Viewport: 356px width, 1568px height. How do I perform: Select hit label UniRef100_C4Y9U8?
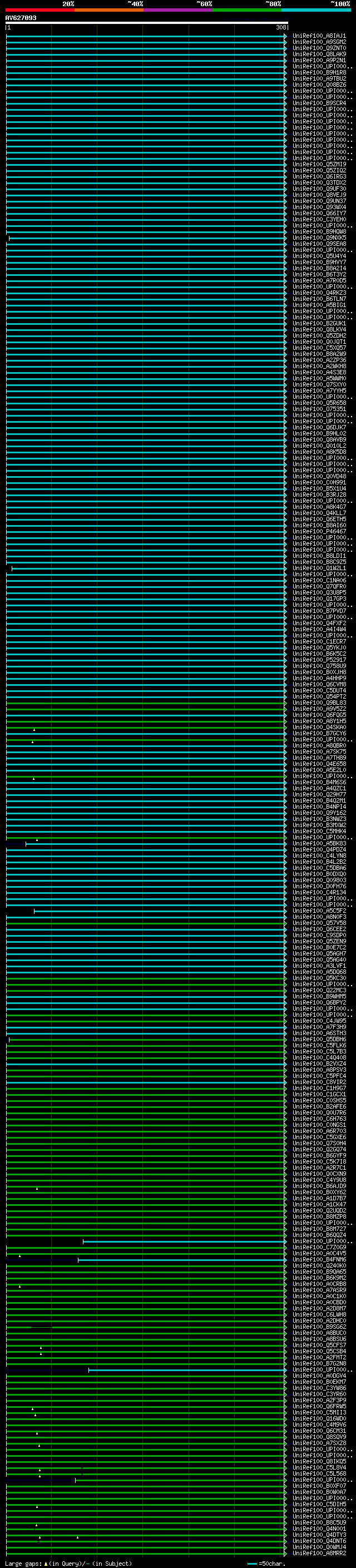tap(319, 1180)
